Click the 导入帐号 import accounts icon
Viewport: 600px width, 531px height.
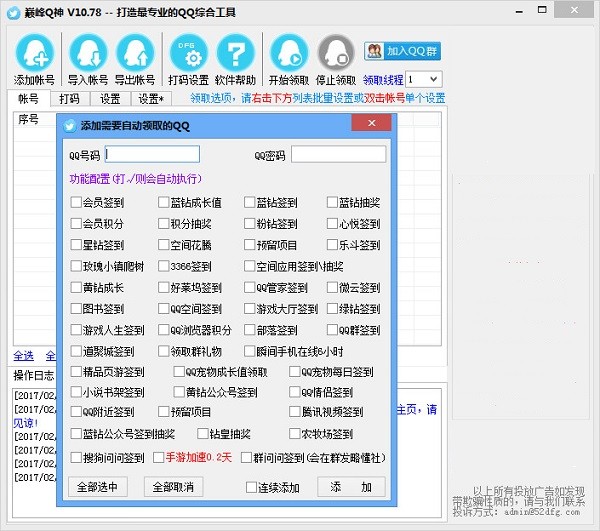(x=88, y=54)
